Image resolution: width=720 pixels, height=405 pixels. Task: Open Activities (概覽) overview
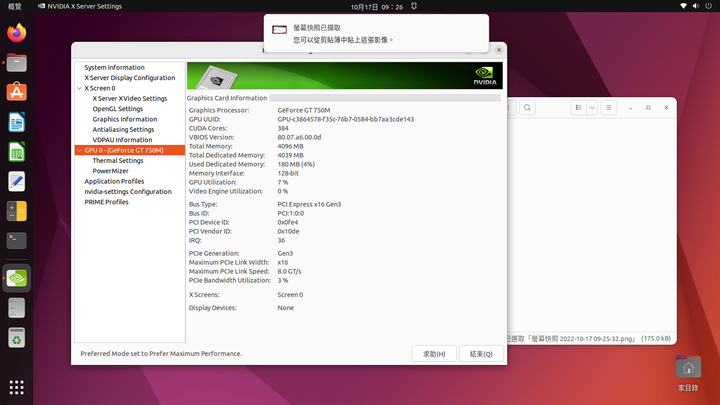coord(15,6)
